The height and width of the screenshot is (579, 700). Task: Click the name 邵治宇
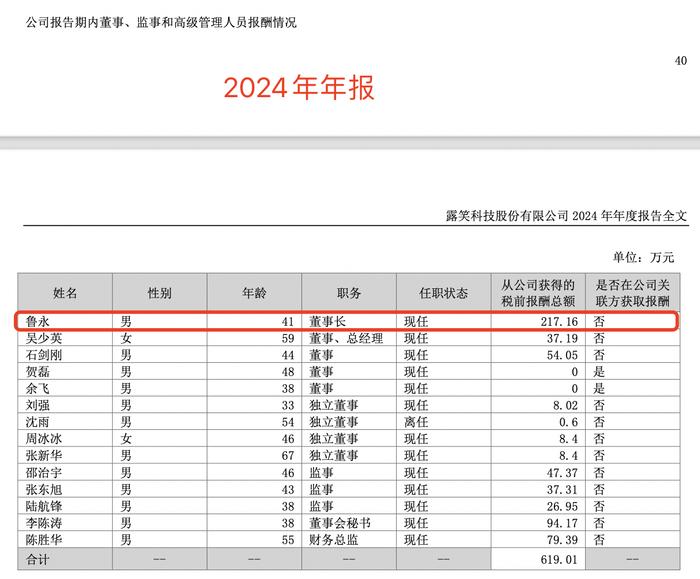click(44, 473)
